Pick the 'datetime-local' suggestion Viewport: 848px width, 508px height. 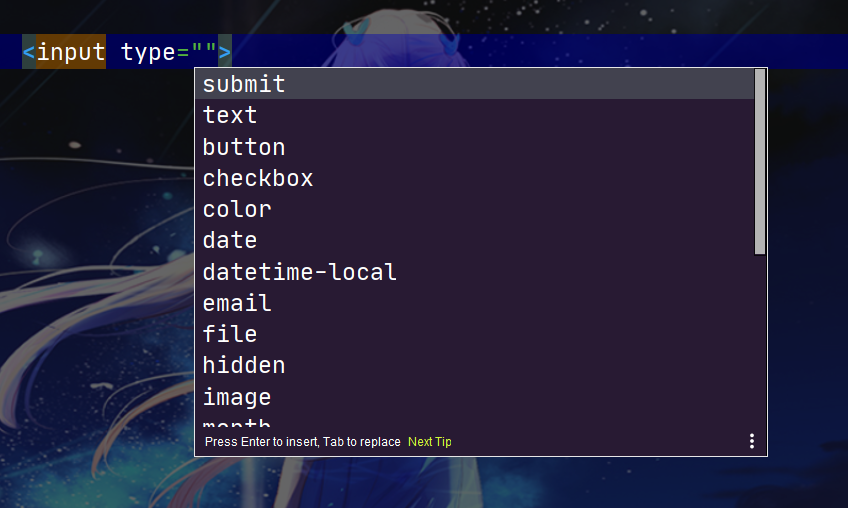(x=474, y=272)
